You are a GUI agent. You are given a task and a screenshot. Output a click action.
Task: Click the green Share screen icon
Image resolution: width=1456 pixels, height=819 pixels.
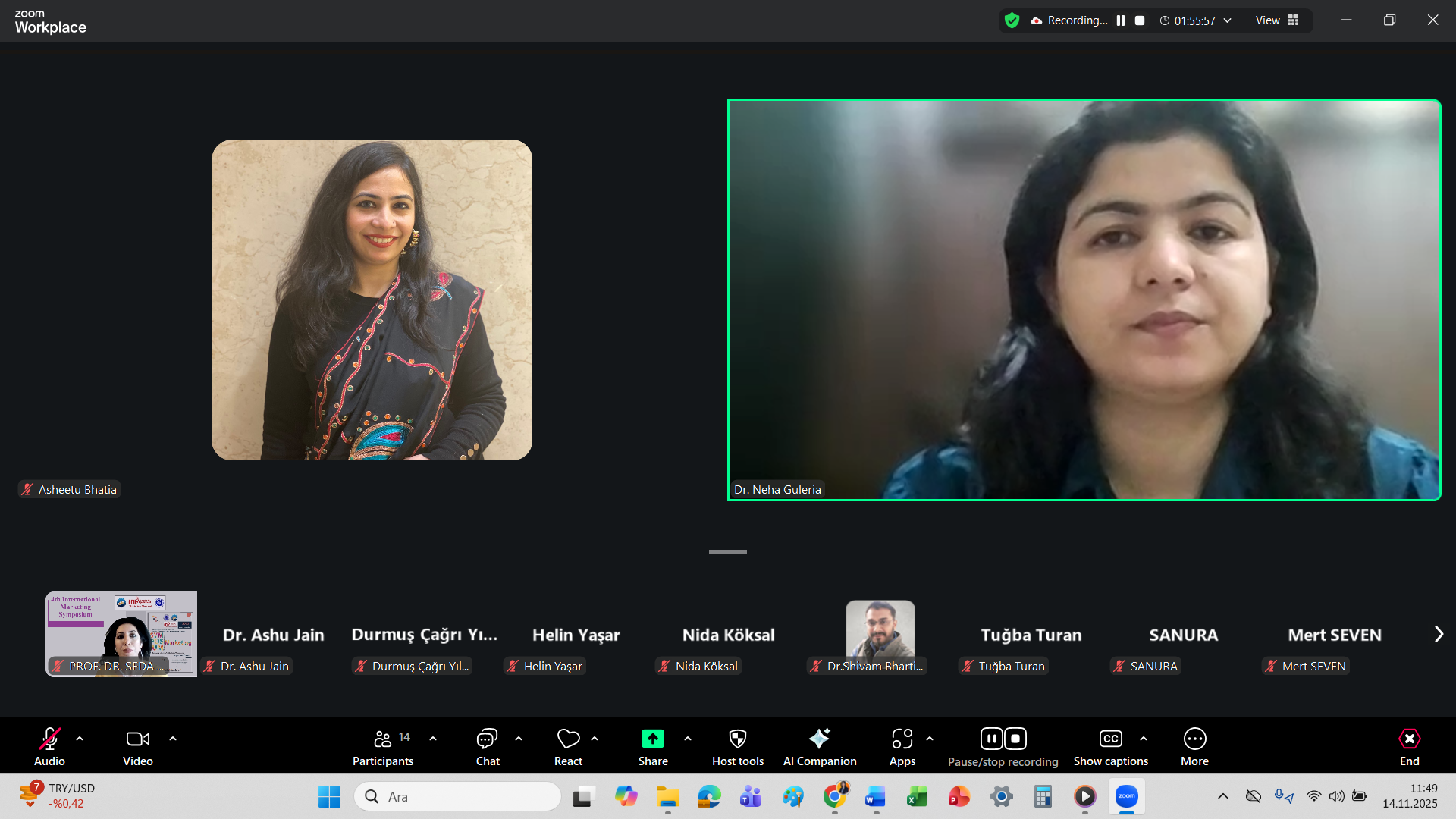point(652,739)
